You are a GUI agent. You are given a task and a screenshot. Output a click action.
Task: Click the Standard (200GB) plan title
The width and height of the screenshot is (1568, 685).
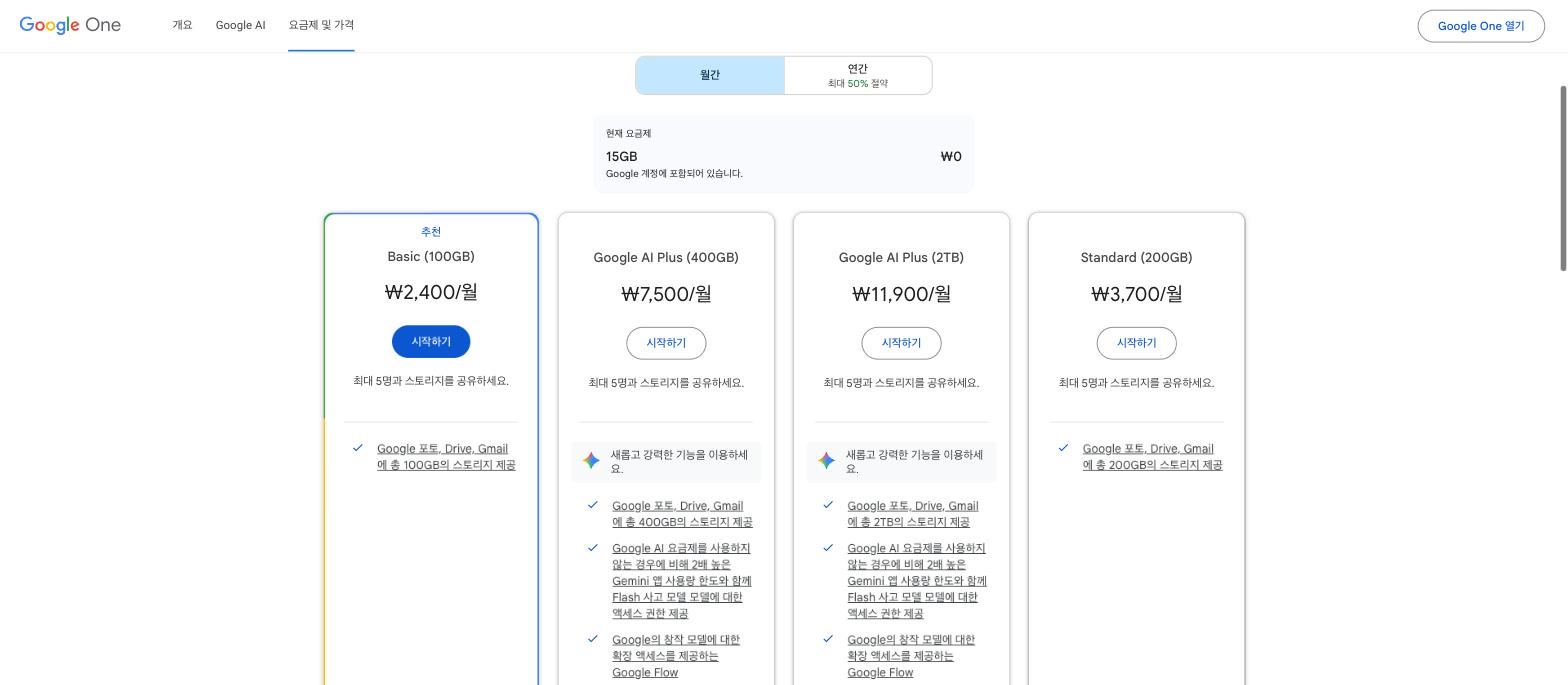[1136, 258]
